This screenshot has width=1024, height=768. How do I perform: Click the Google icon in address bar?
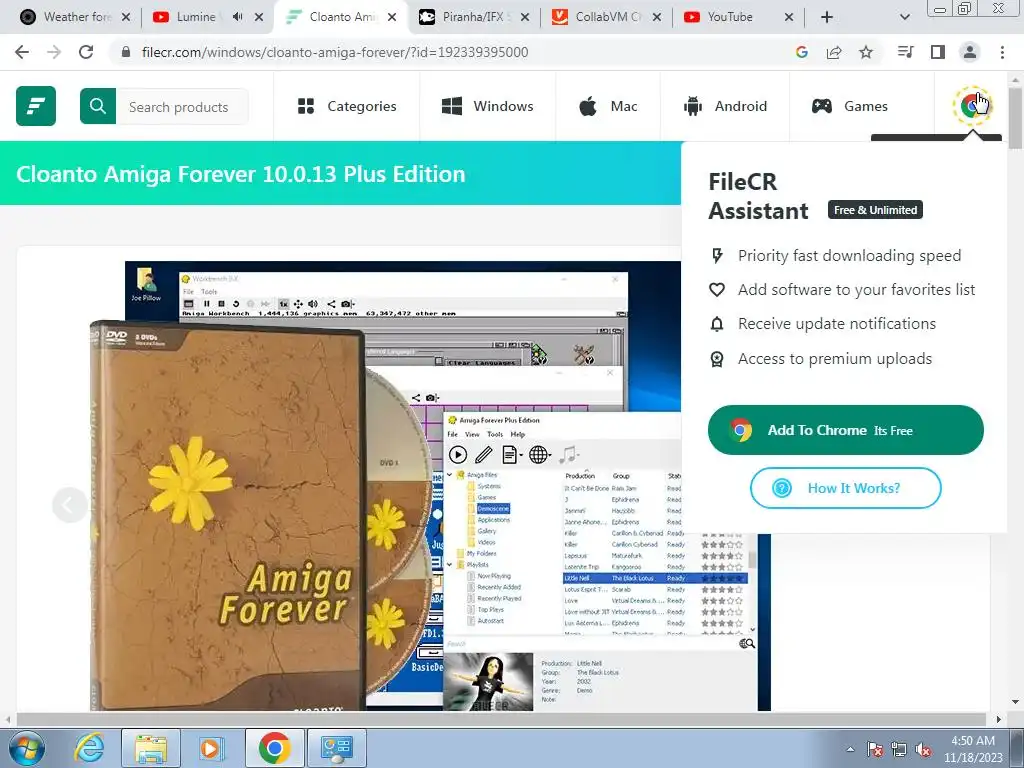click(x=802, y=52)
